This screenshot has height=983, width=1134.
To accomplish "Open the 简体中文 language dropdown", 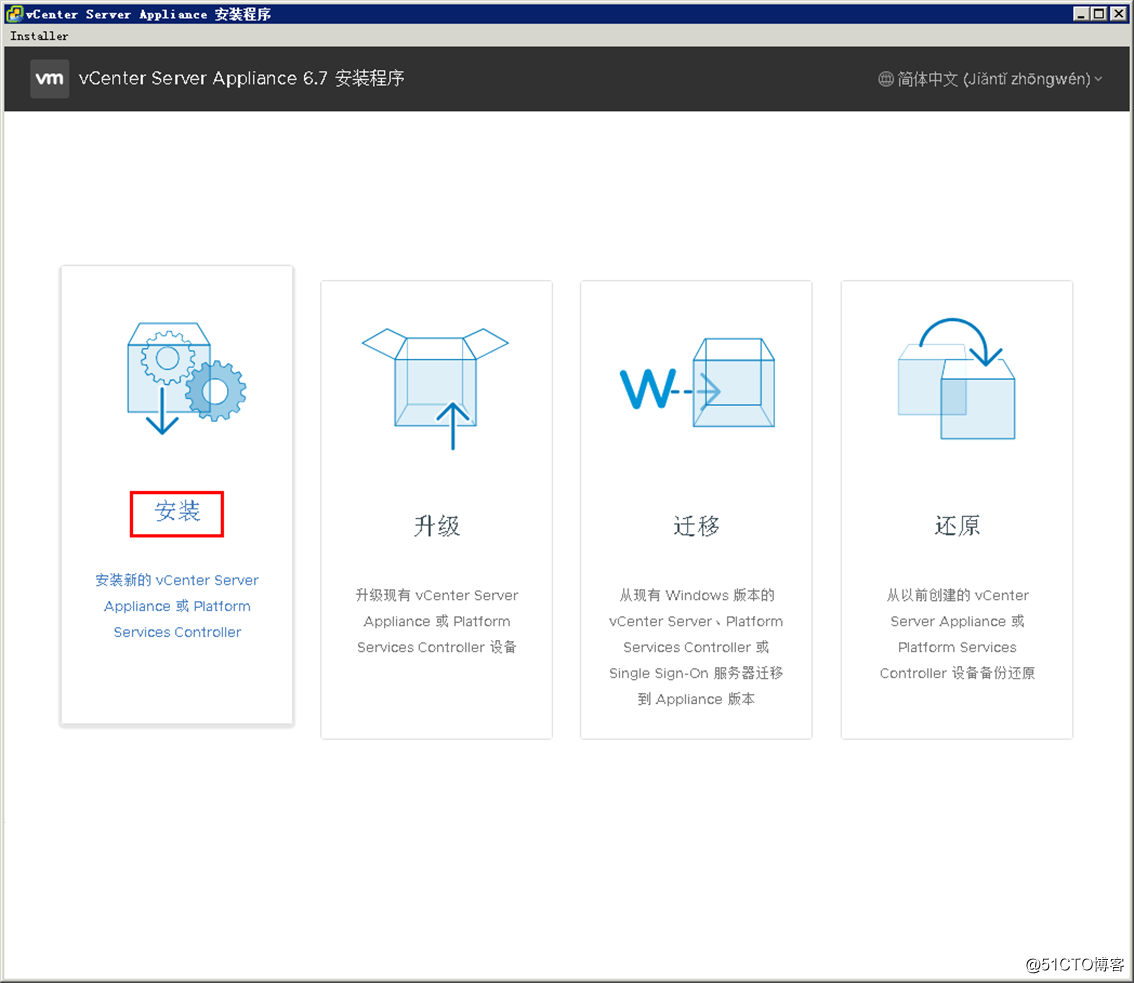I will (990, 79).
